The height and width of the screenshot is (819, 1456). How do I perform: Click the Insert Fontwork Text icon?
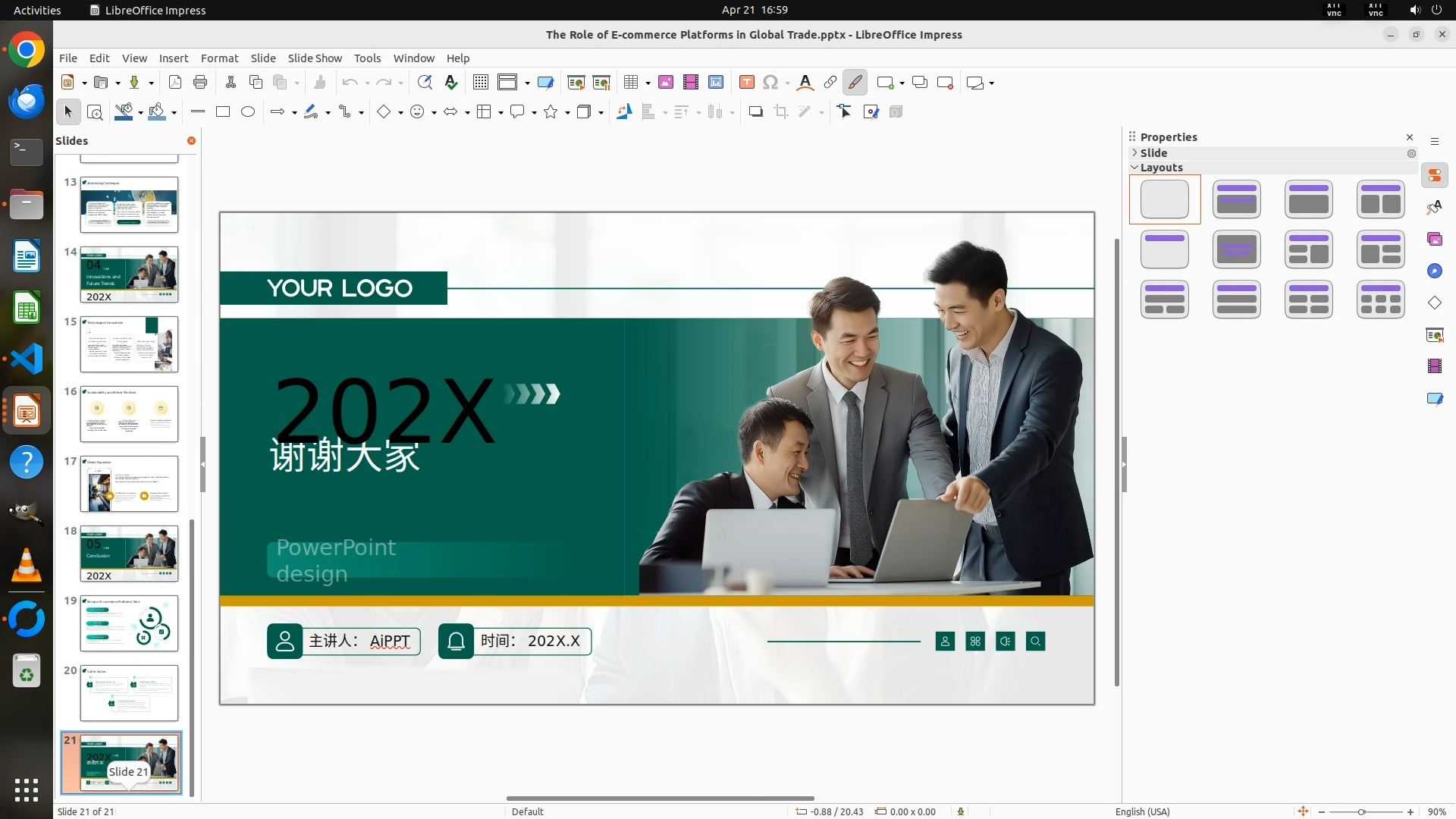805,83
